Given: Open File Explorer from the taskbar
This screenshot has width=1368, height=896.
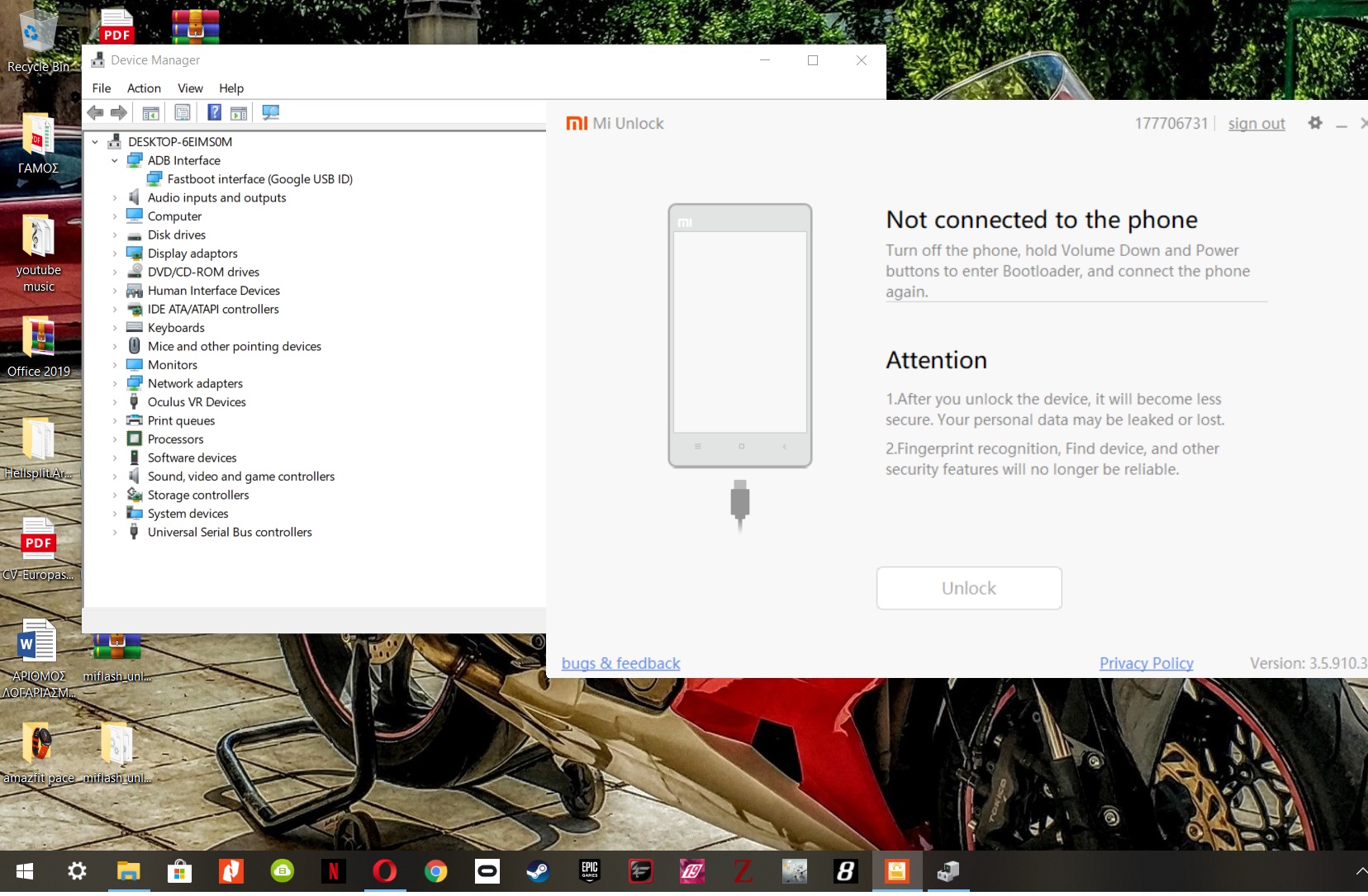Looking at the screenshot, I should [x=128, y=871].
